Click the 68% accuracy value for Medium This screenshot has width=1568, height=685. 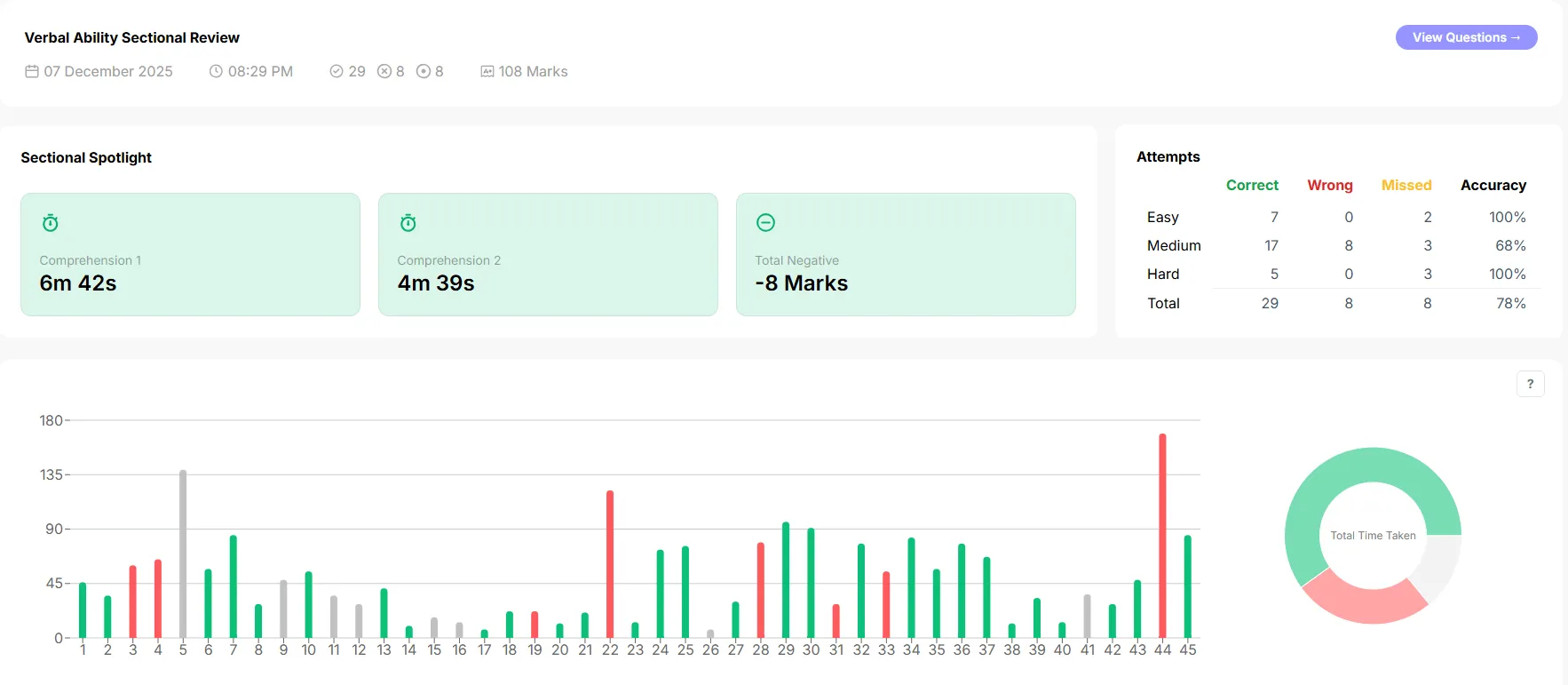tap(1510, 245)
